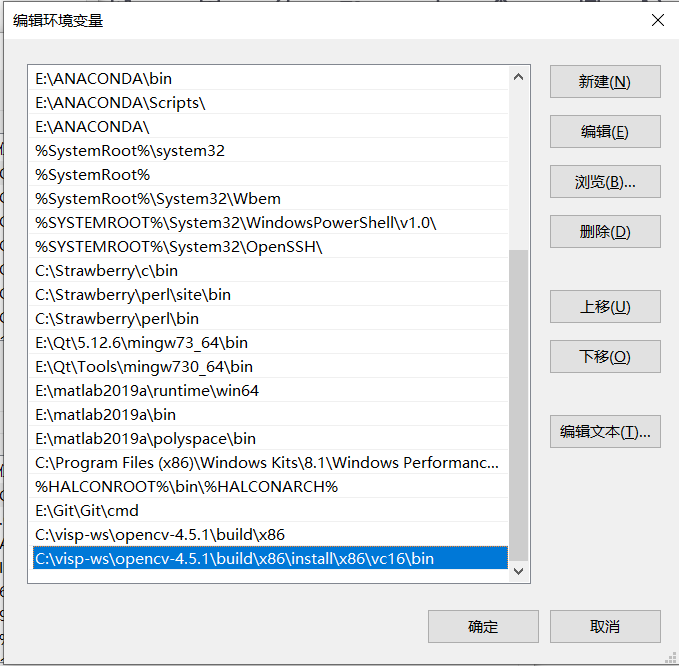Open the 浏览(B)... browse button
This screenshot has height=666, width=679.
(605, 181)
